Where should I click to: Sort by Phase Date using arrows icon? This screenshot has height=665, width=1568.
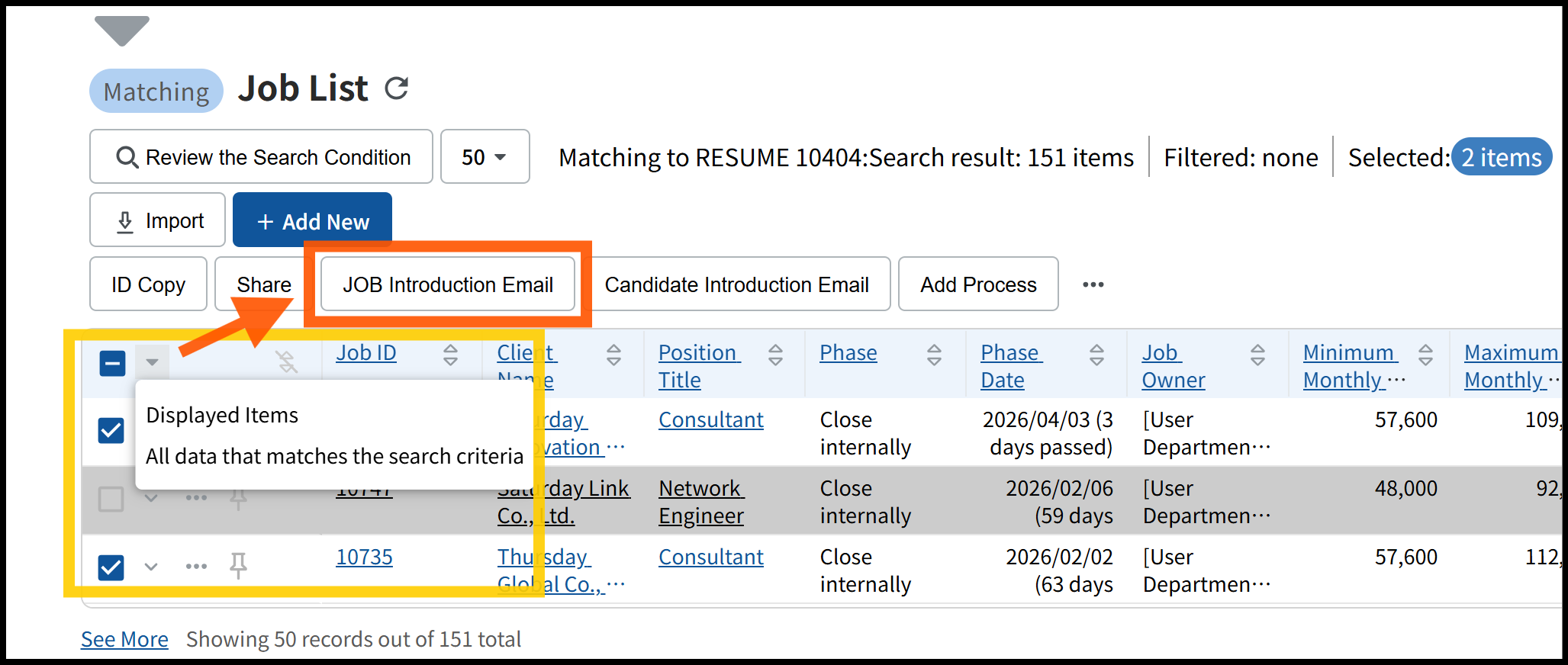[1096, 354]
